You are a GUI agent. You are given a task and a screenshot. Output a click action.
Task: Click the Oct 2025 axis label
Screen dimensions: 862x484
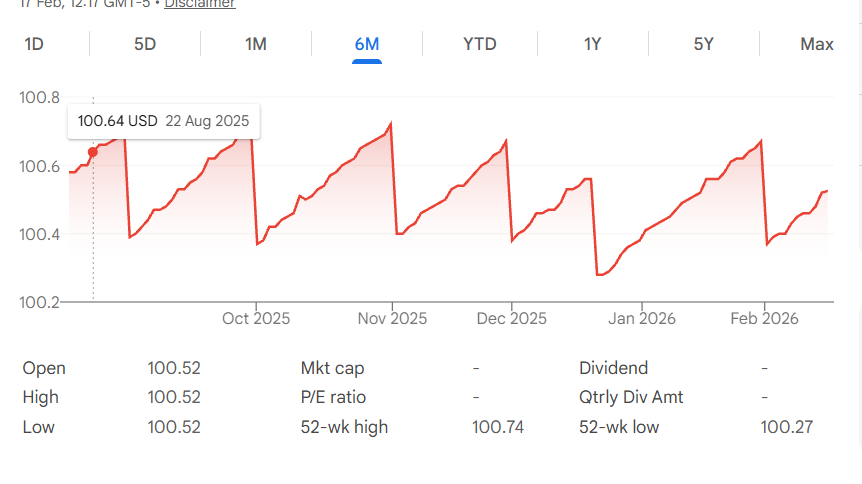coord(256,319)
